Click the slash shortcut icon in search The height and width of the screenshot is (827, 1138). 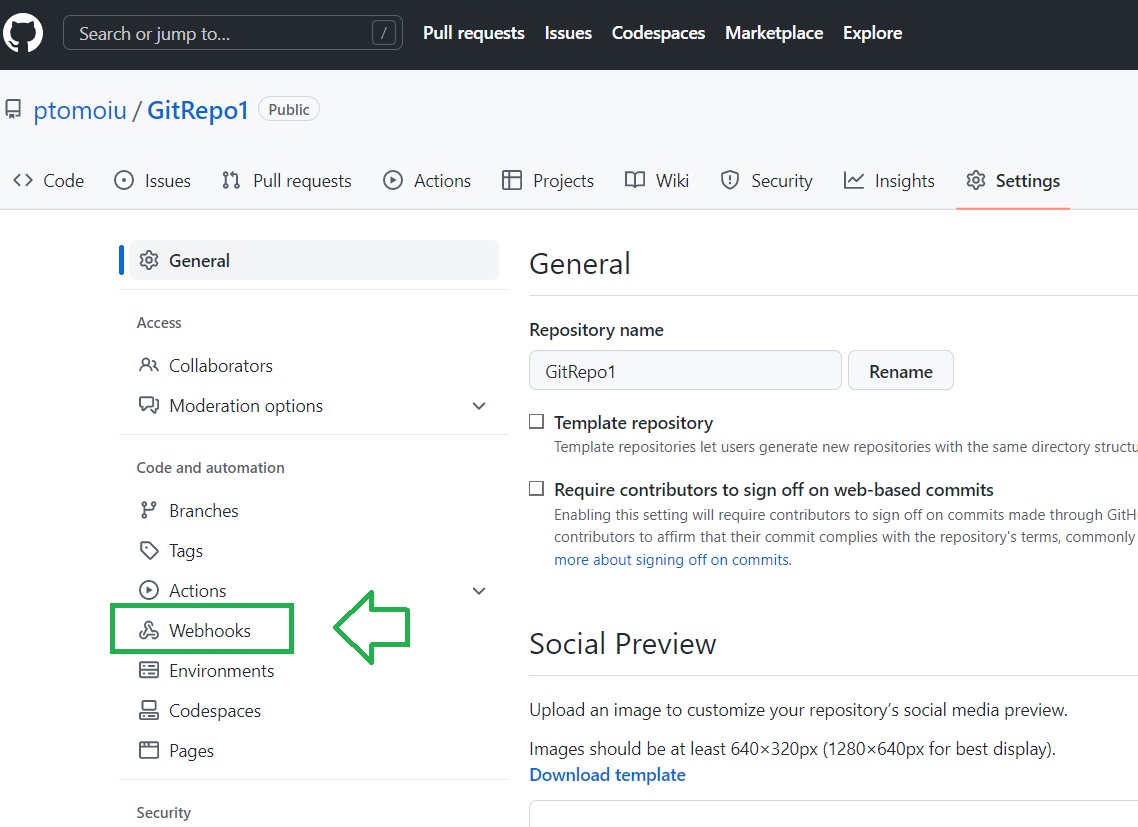384,33
